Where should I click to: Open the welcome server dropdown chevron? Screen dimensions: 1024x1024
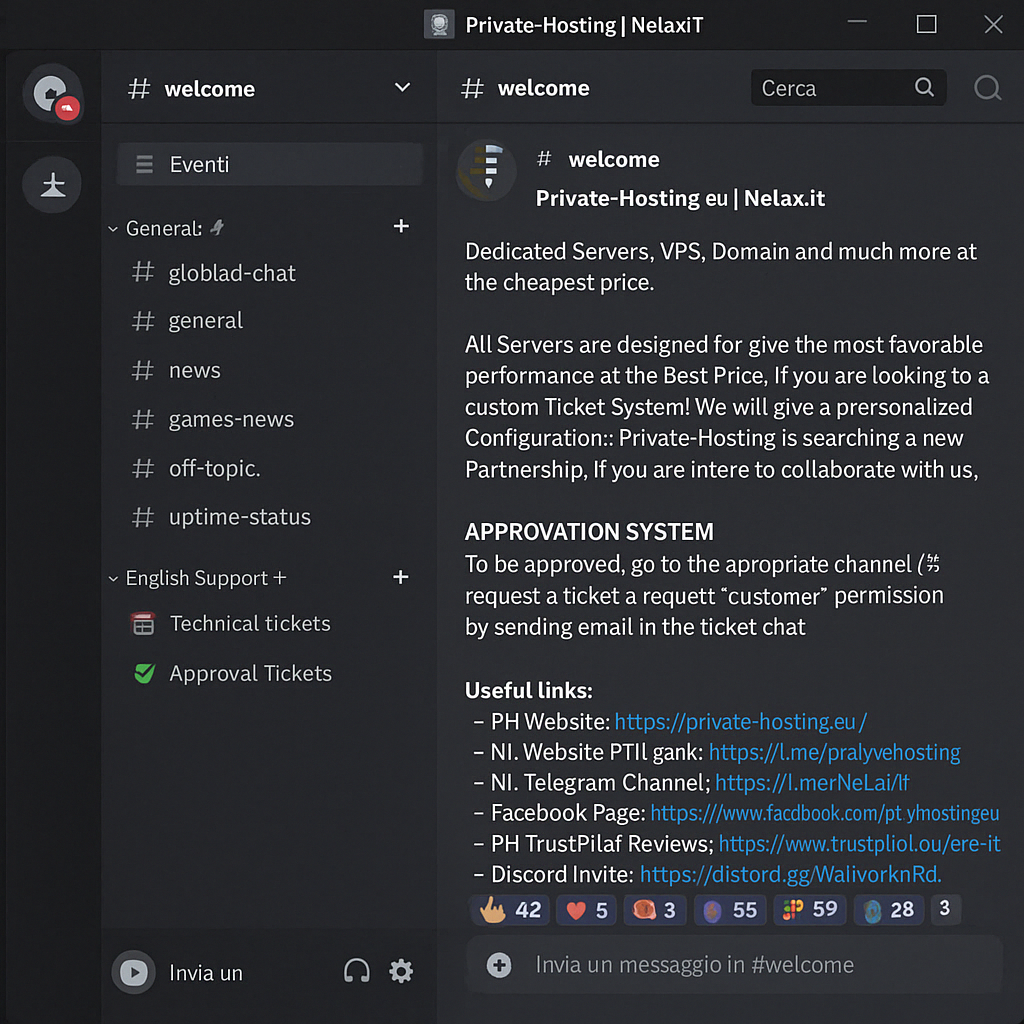click(402, 88)
